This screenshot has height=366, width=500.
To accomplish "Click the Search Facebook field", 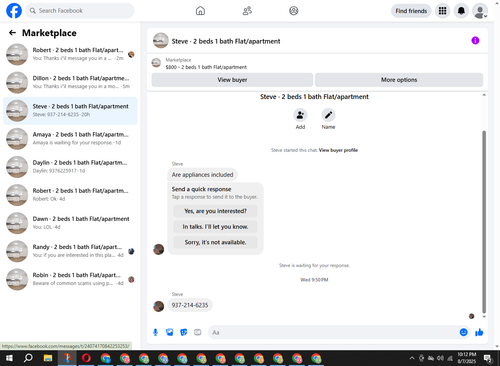I will pos(80,11).
